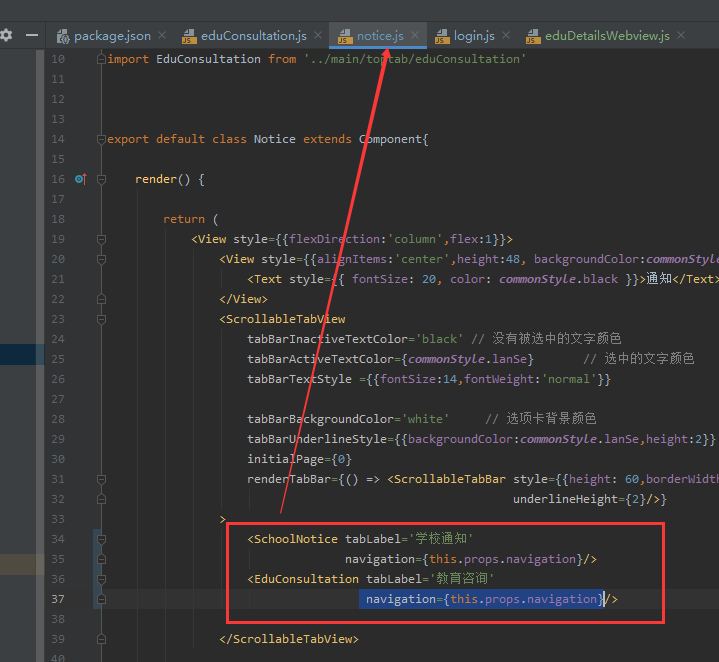Click the selected navigation prop on line 37
The image size is (719, 662).
coord(481,599)
